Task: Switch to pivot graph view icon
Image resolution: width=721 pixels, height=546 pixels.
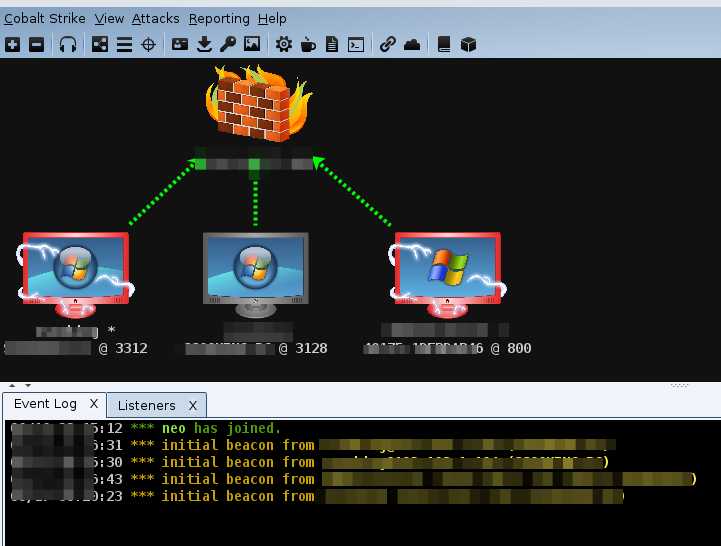Action: pos(100,45)
